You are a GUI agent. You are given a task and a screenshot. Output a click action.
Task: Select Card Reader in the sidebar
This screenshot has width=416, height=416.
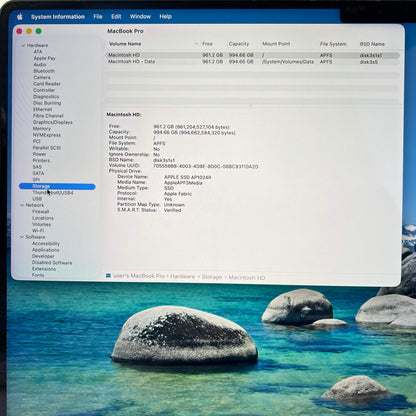tap(47, 84)
